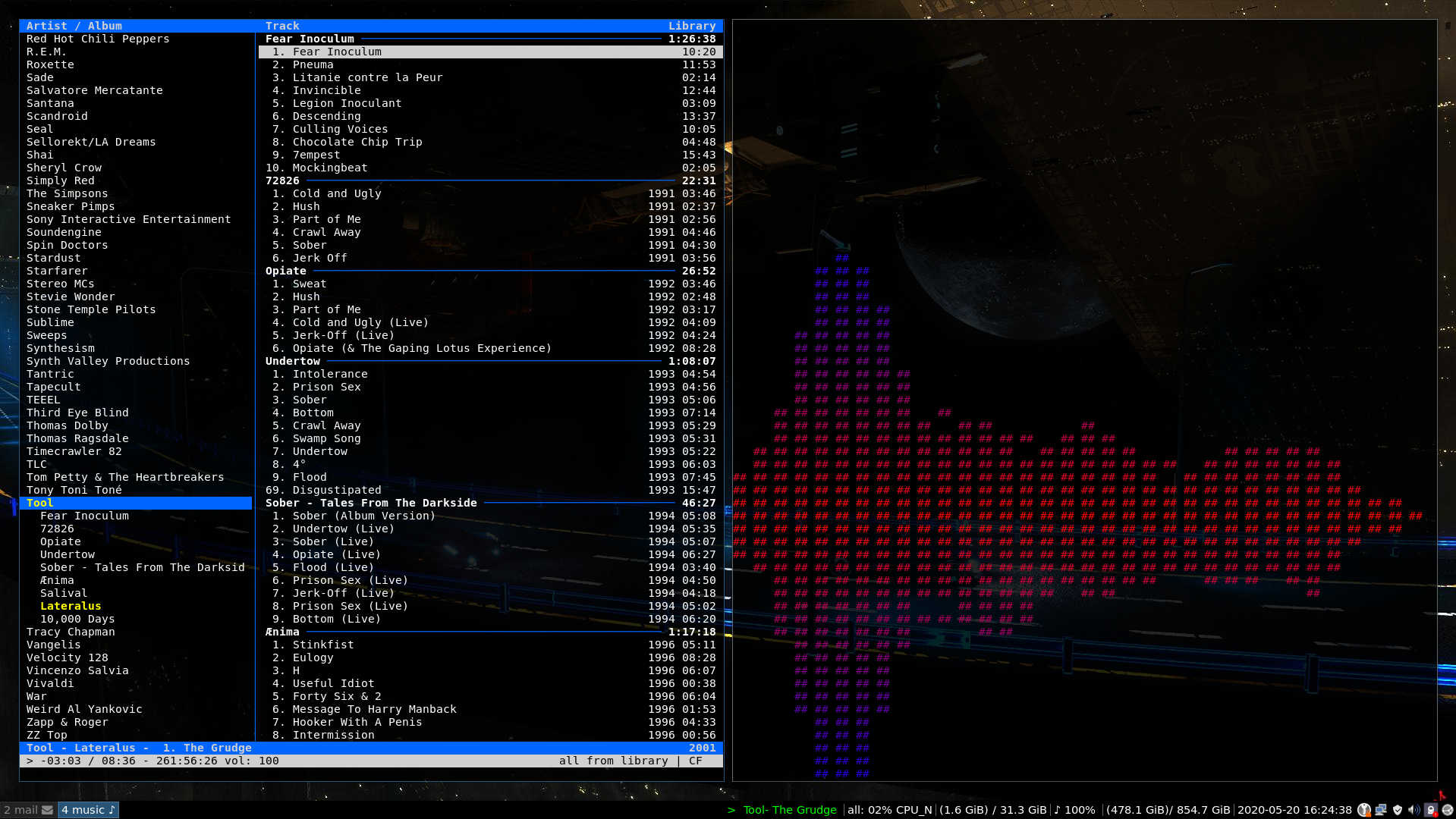This screenshot has width=1456, height=819.
Task: Collapse the highlighted Tool artist entry
Action: pyautogui.click(x=136, y=503)
